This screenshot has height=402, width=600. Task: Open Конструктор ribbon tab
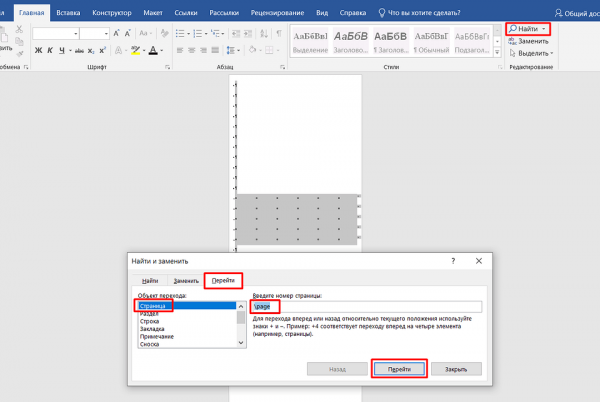[112, 13]
